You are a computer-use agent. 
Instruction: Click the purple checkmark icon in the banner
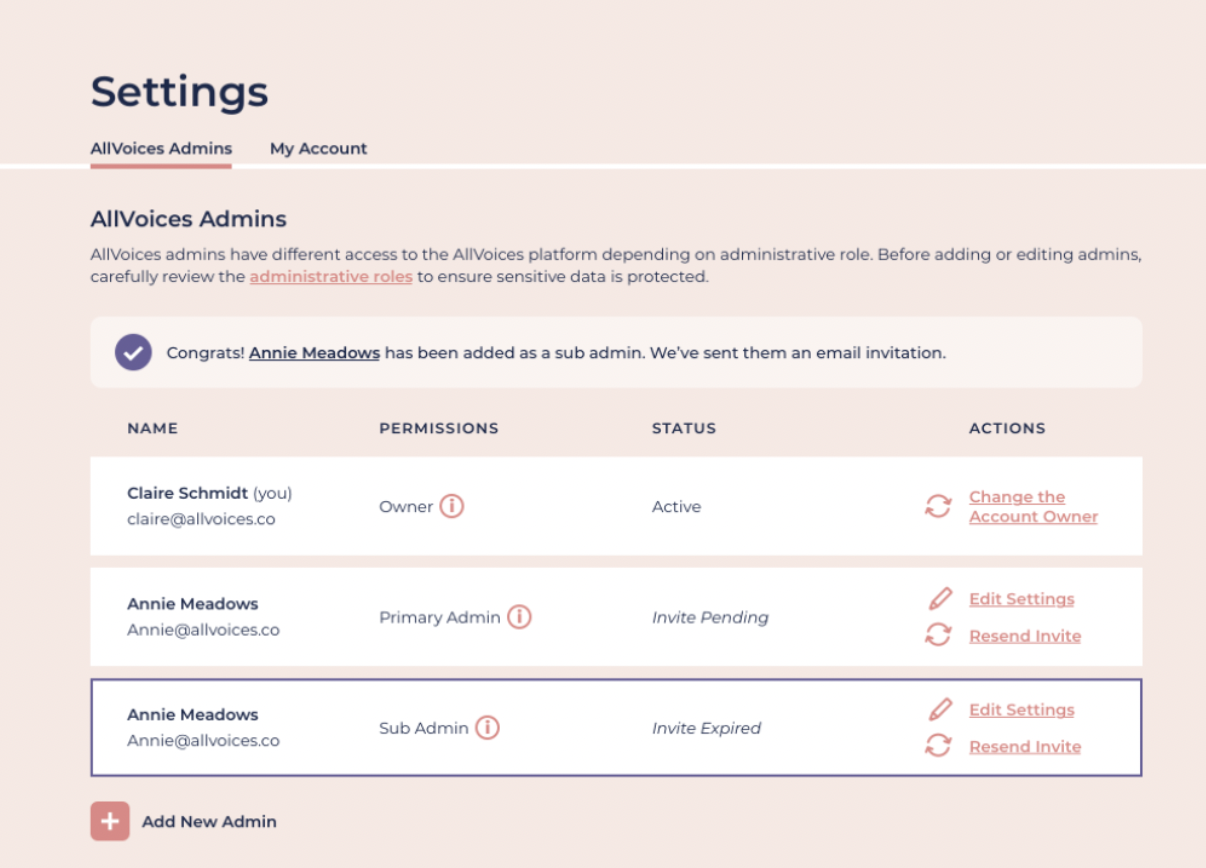coord(133,352)
